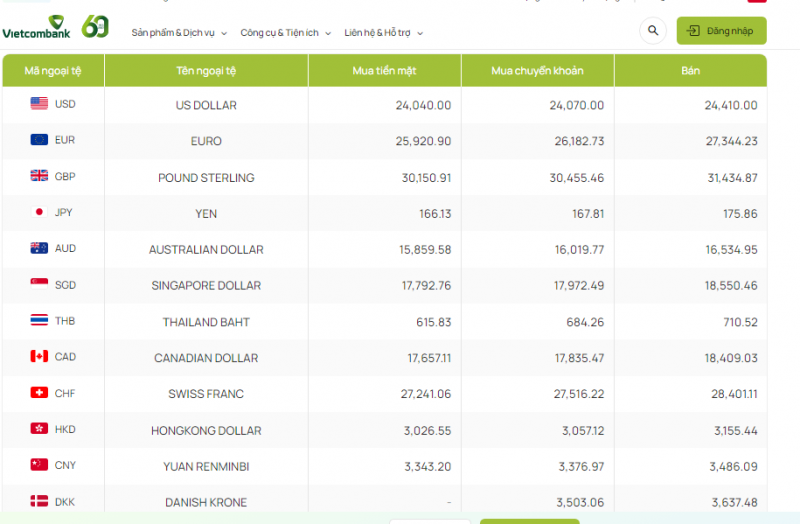Select the DANISH KRONE currency row
The width and height of the screenshot is (800, 524).
pos(206,502)
